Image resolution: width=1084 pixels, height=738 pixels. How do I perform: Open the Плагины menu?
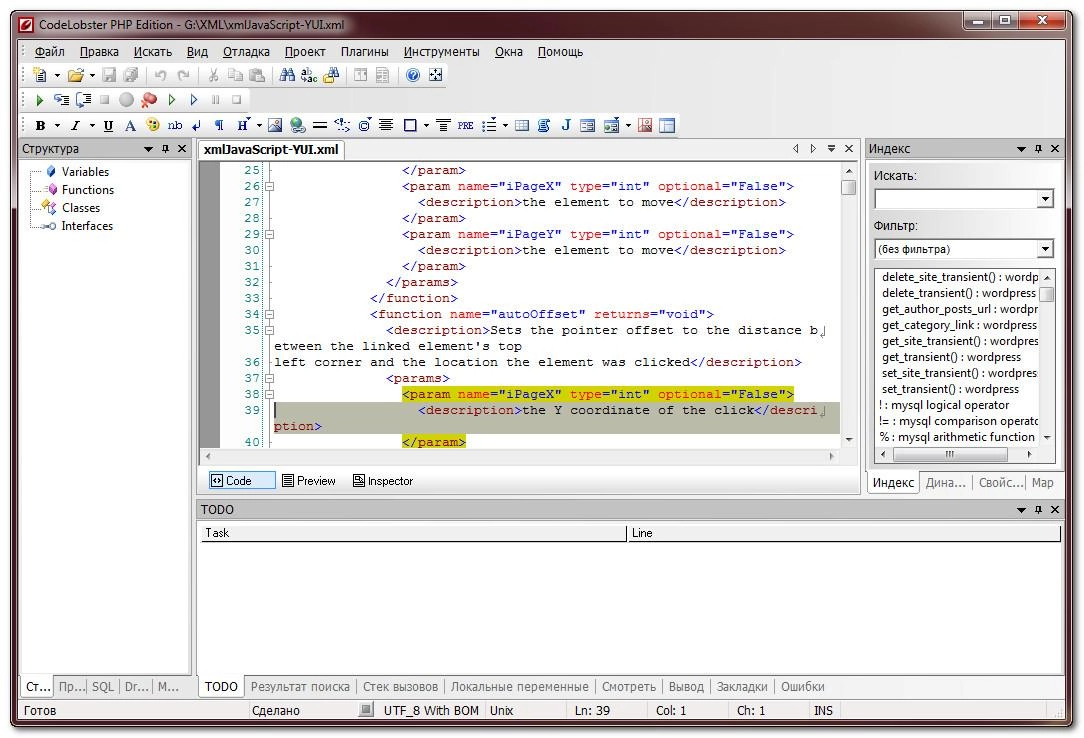[x=364, y=52]
